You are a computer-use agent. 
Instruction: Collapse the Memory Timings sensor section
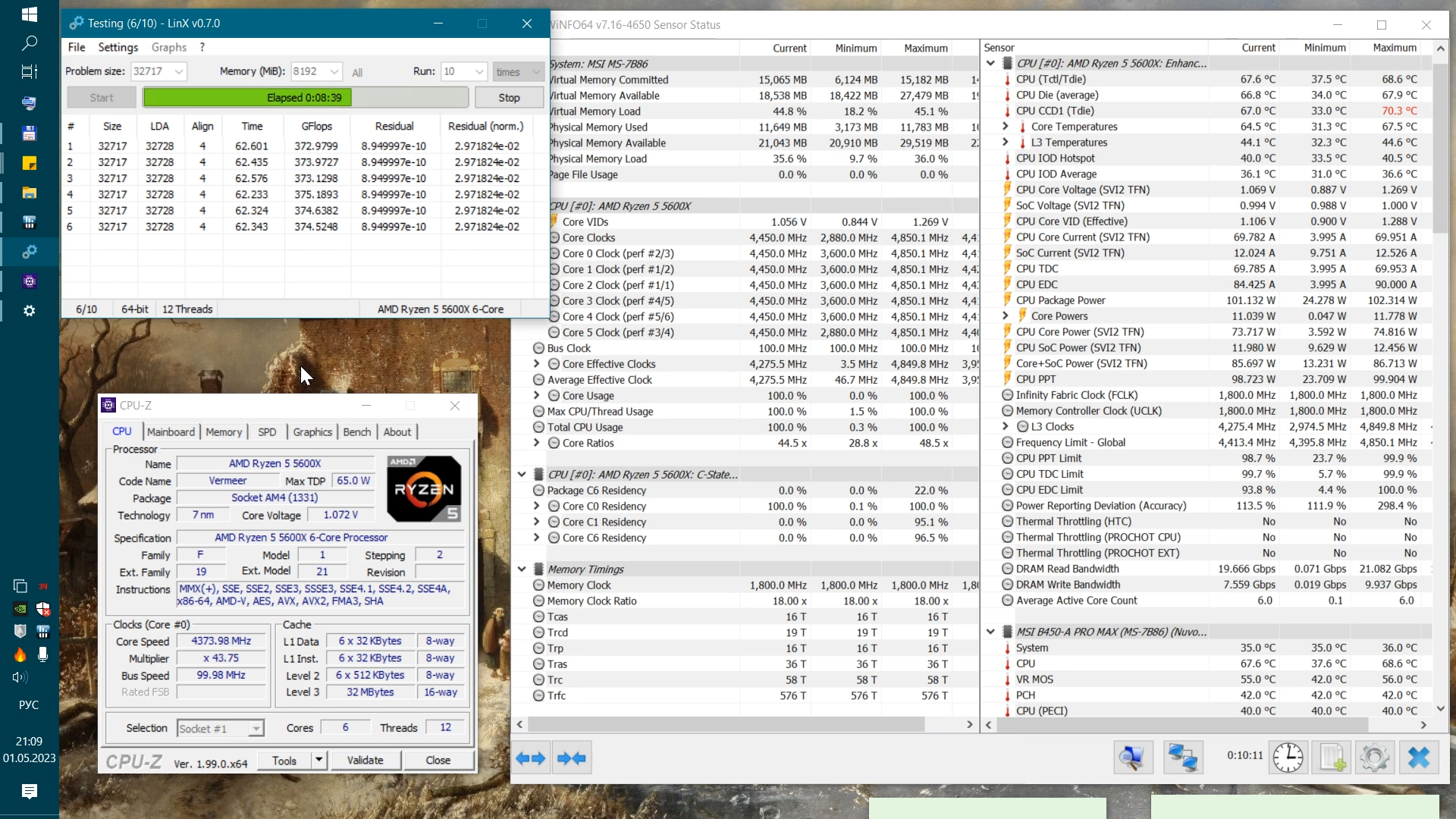(522, 570)
